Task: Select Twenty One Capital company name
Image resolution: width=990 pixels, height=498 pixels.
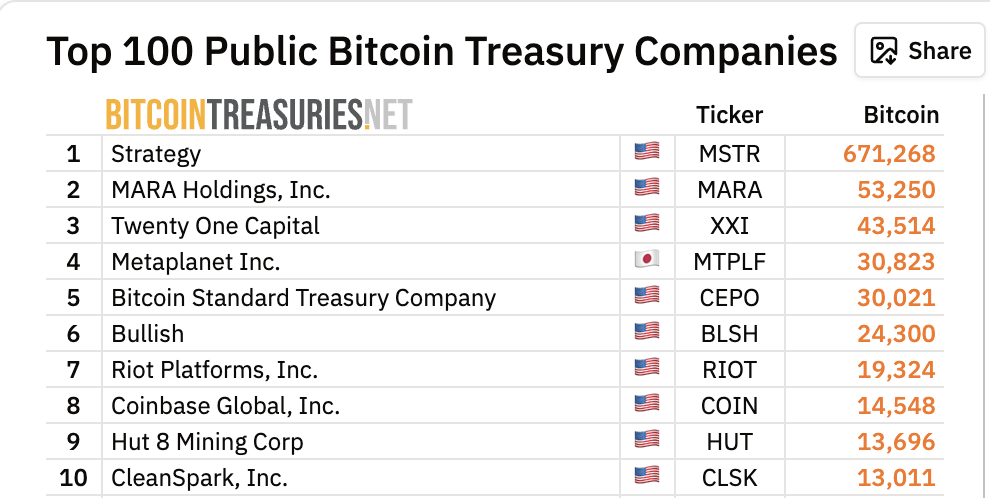Action: click(x=215, y=226)
